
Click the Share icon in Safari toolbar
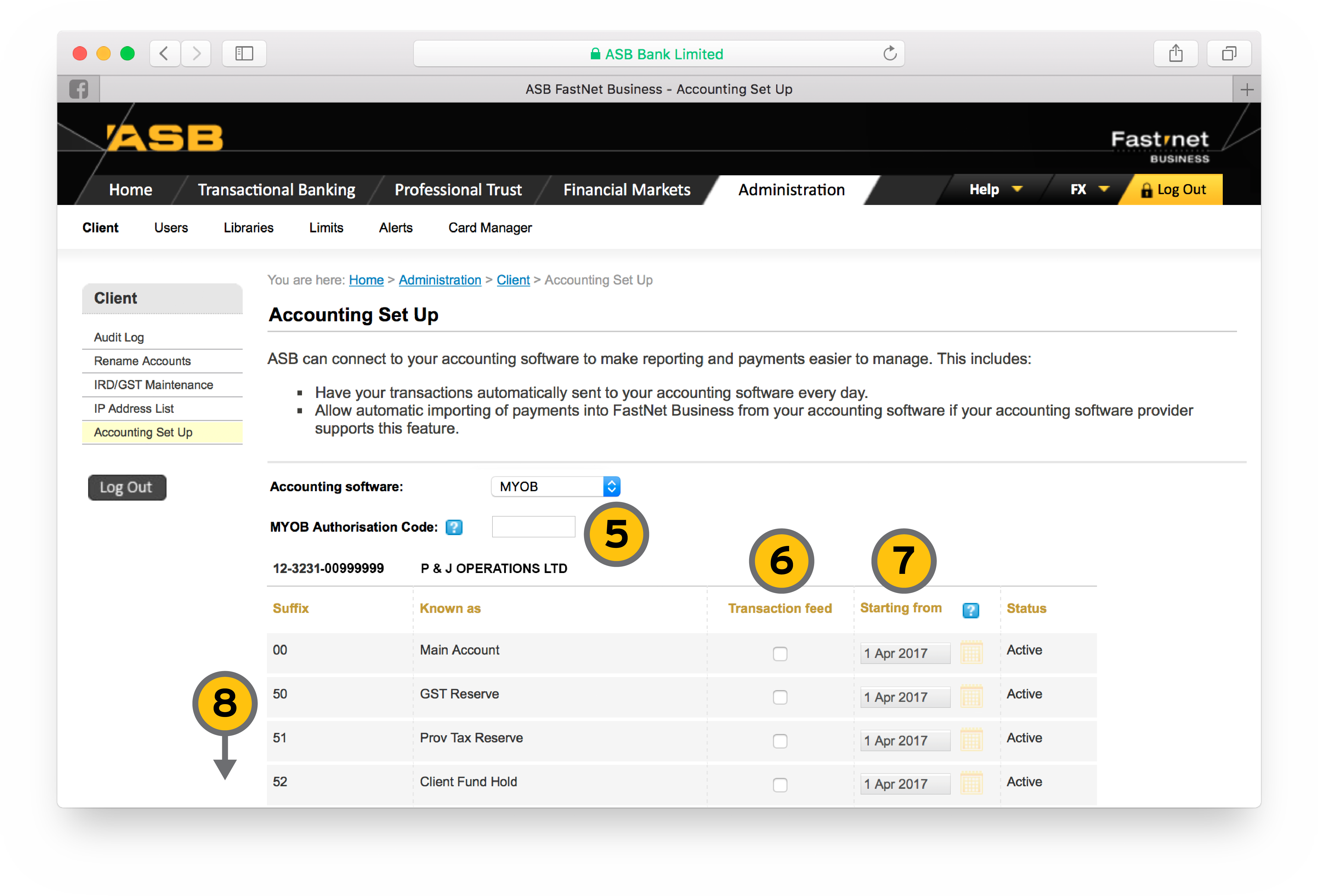pyautogui.click(x=1175, y=53)
